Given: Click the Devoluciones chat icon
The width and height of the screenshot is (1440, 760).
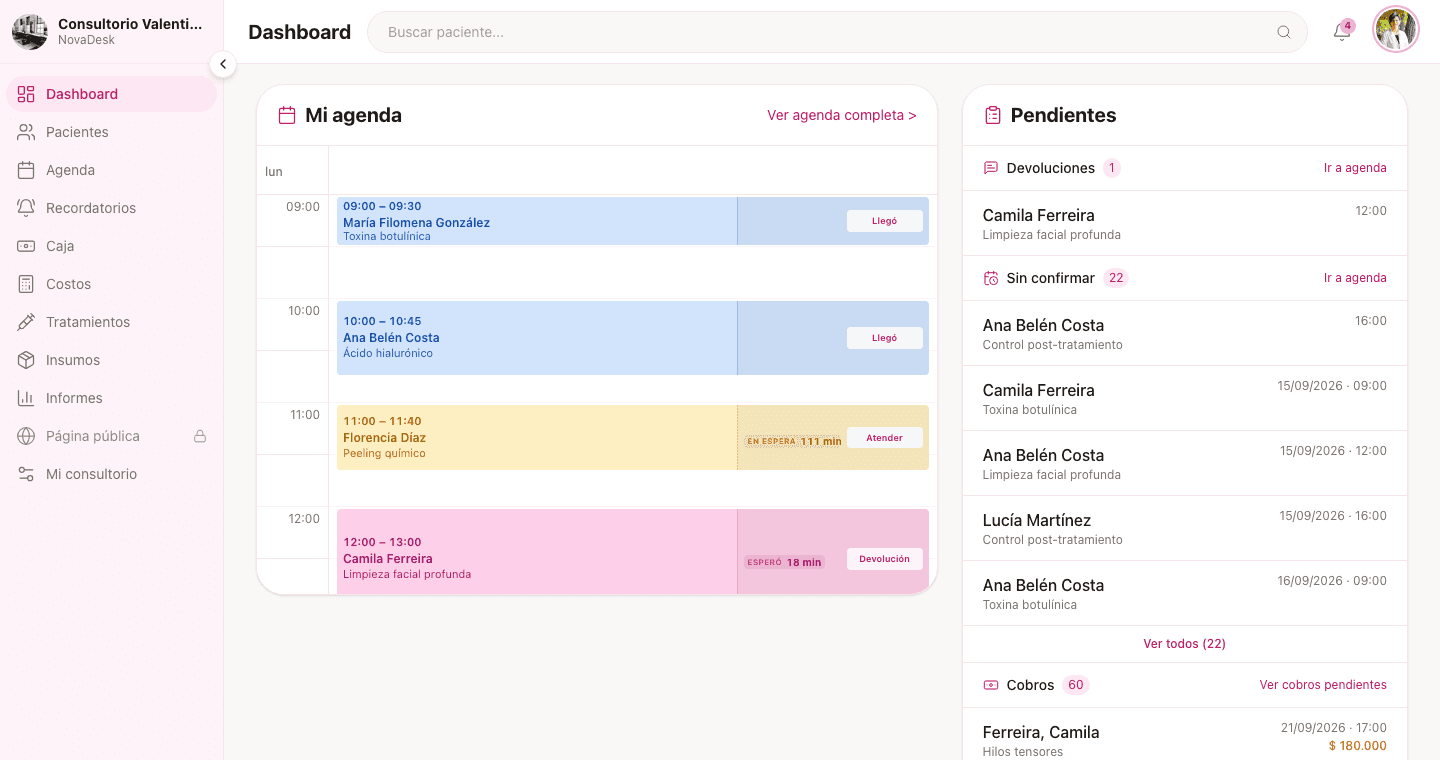Looking at the screenshot, I should pyautogui.click(x=991, y=168).
